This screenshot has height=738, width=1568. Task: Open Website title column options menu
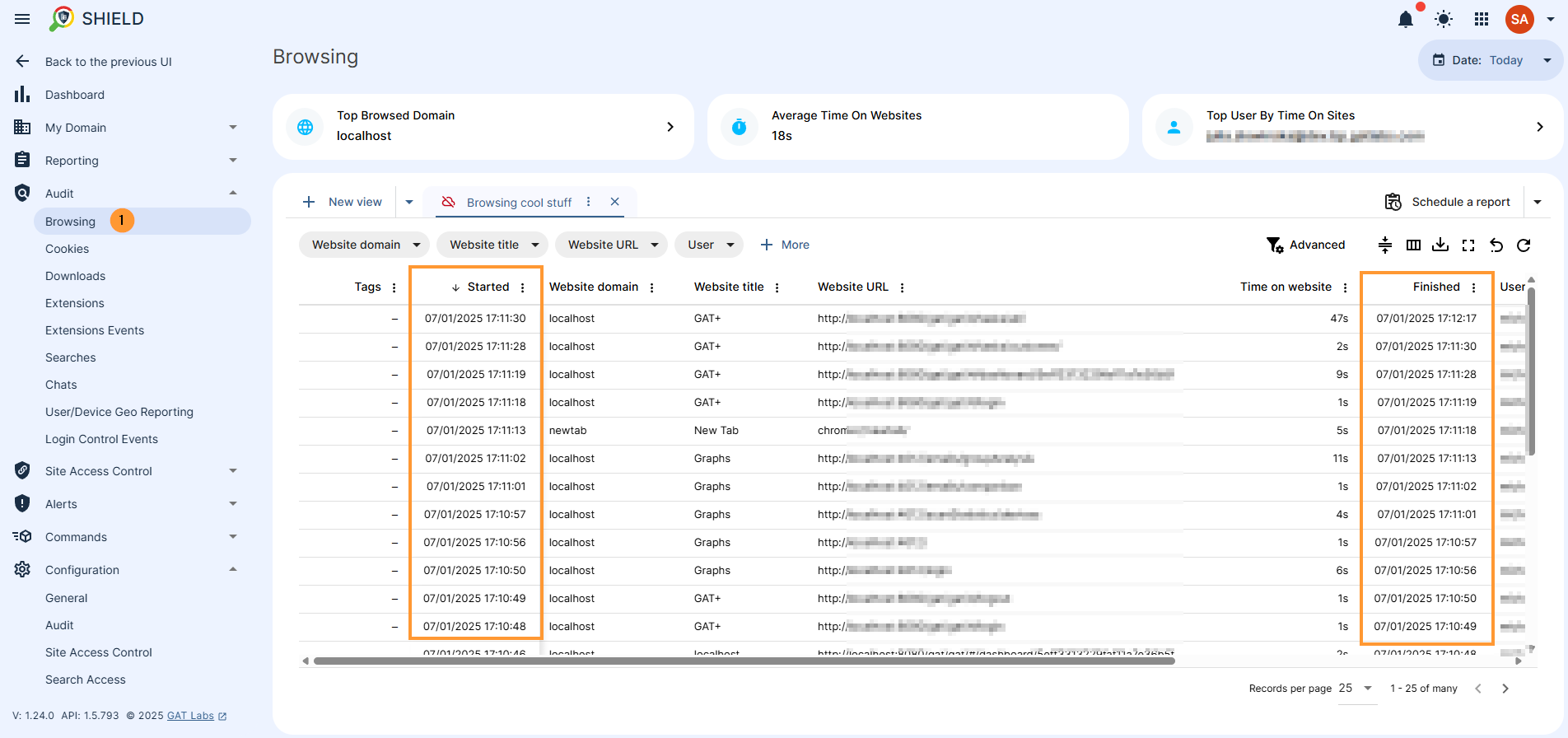point(777,287)
